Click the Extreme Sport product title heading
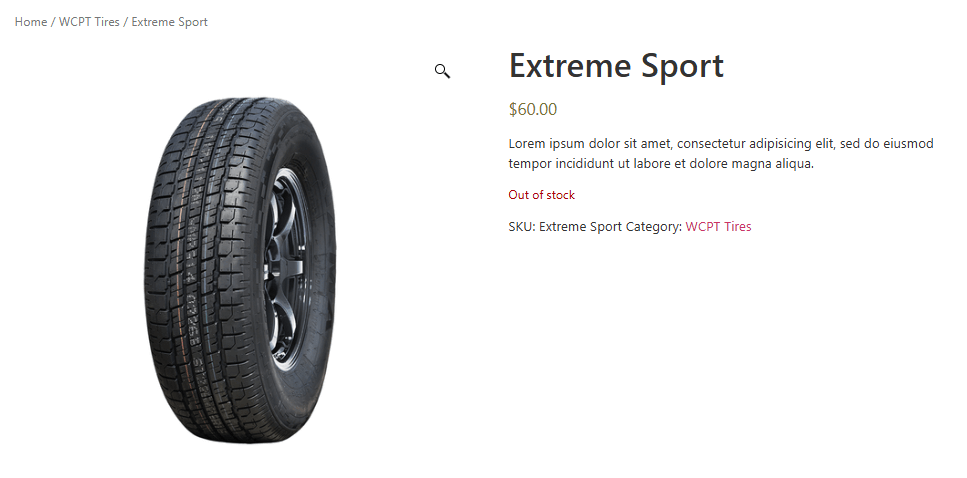 615,65
